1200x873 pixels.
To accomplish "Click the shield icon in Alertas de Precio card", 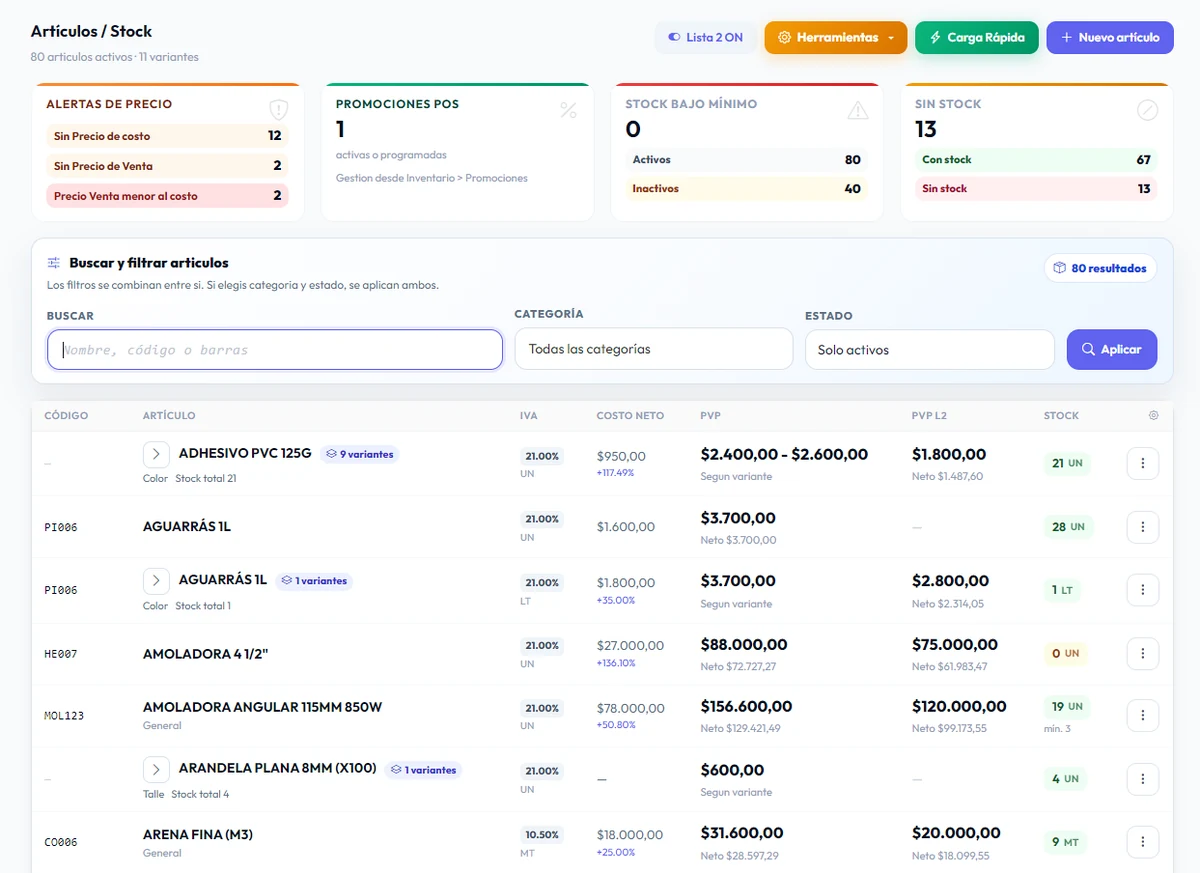I will pos(278,110).
